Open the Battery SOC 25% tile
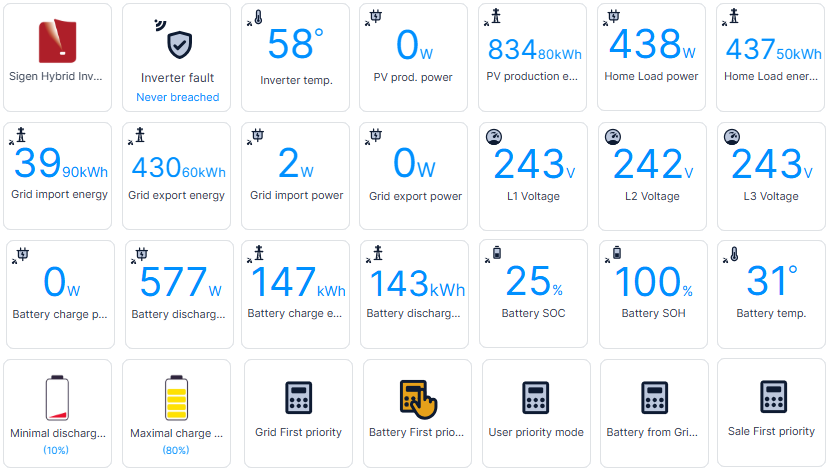Viewport: 832px width, 474px height. pyautogui.click(x=534, y=293)
